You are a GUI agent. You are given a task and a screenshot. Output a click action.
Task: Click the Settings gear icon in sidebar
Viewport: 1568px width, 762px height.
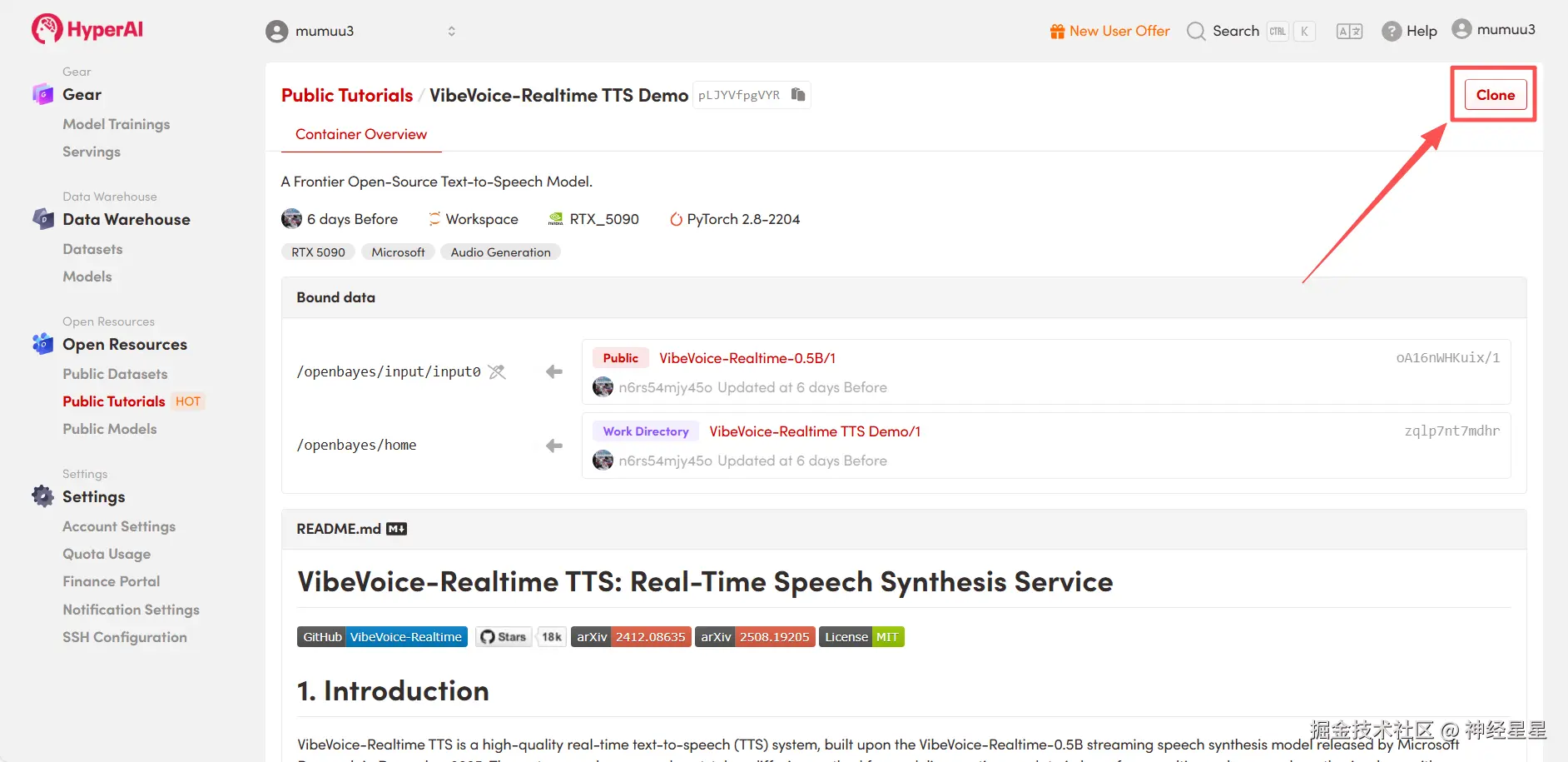(42, 496)
